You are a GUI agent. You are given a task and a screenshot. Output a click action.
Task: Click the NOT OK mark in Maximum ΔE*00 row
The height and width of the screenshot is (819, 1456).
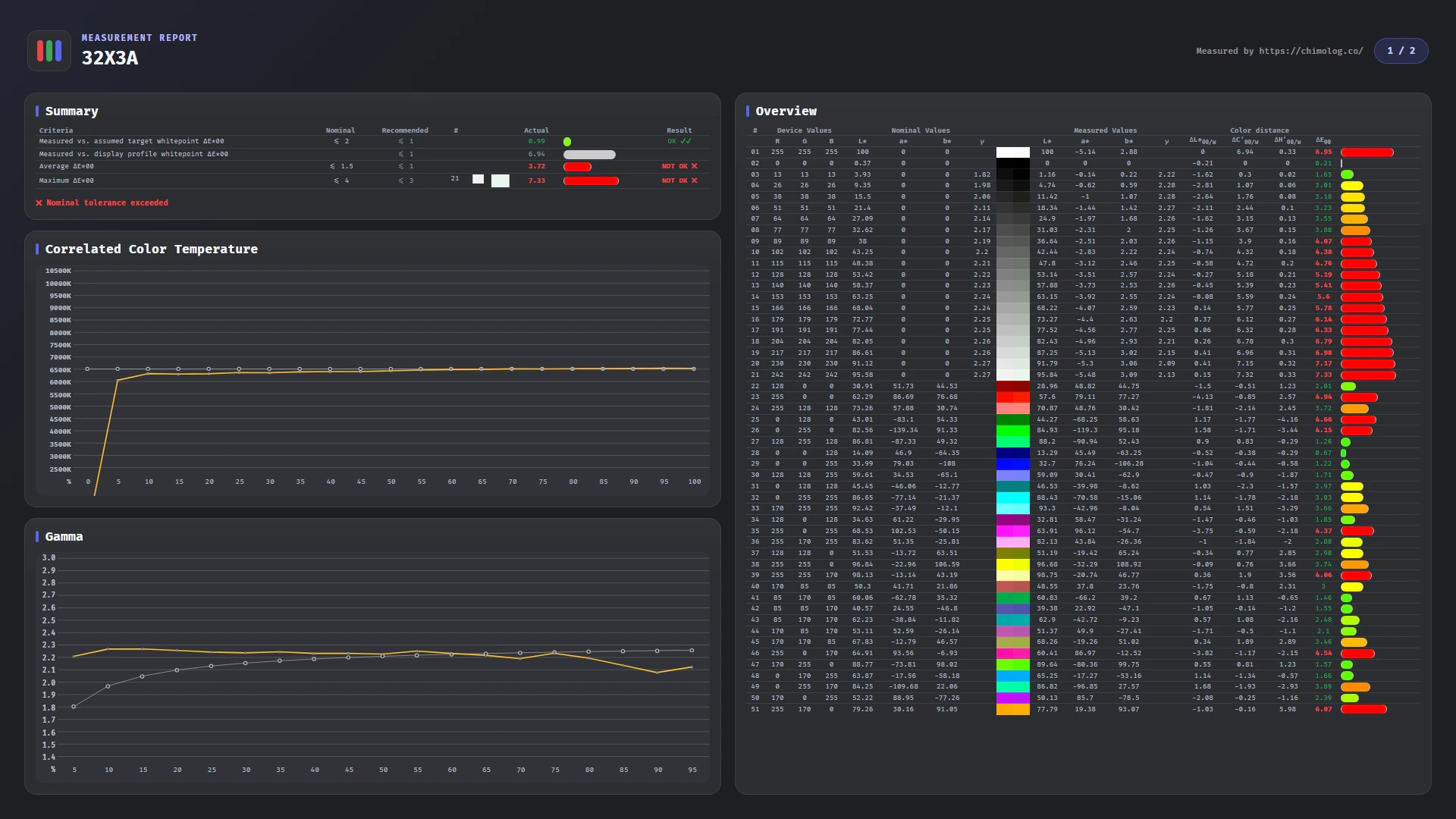(x=679, y=180)
